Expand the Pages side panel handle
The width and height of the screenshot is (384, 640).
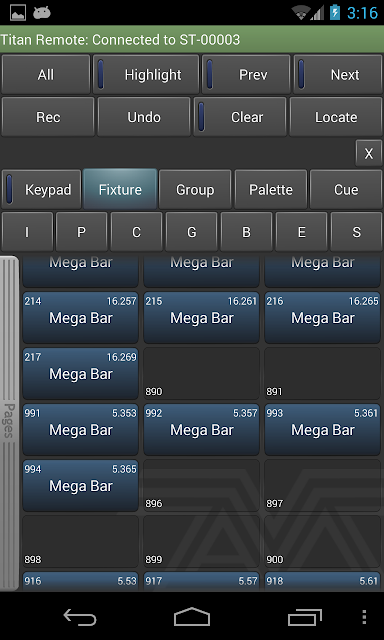pyautogui.click(x=9, y=423)
